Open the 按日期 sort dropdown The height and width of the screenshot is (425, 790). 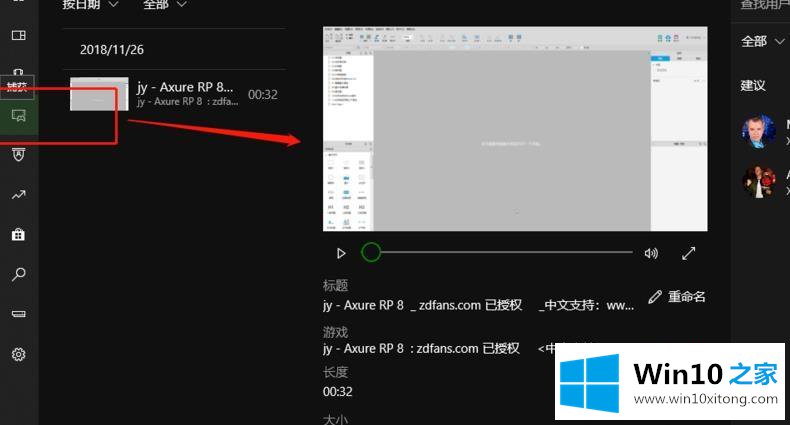pos(90,5)
